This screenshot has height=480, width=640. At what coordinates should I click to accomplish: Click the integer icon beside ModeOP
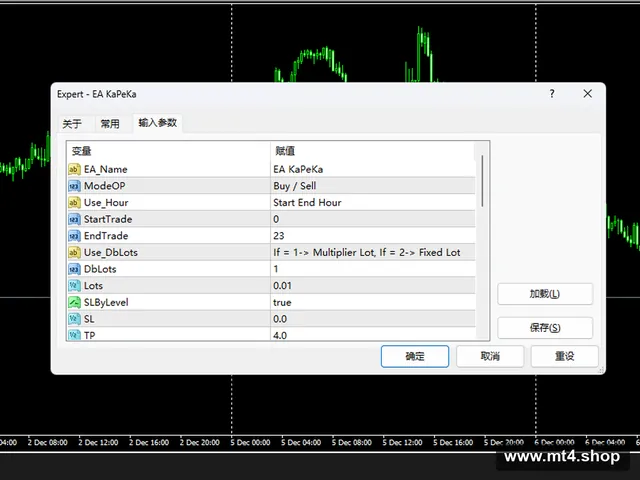pyautogui.click(x=74, y=186)
